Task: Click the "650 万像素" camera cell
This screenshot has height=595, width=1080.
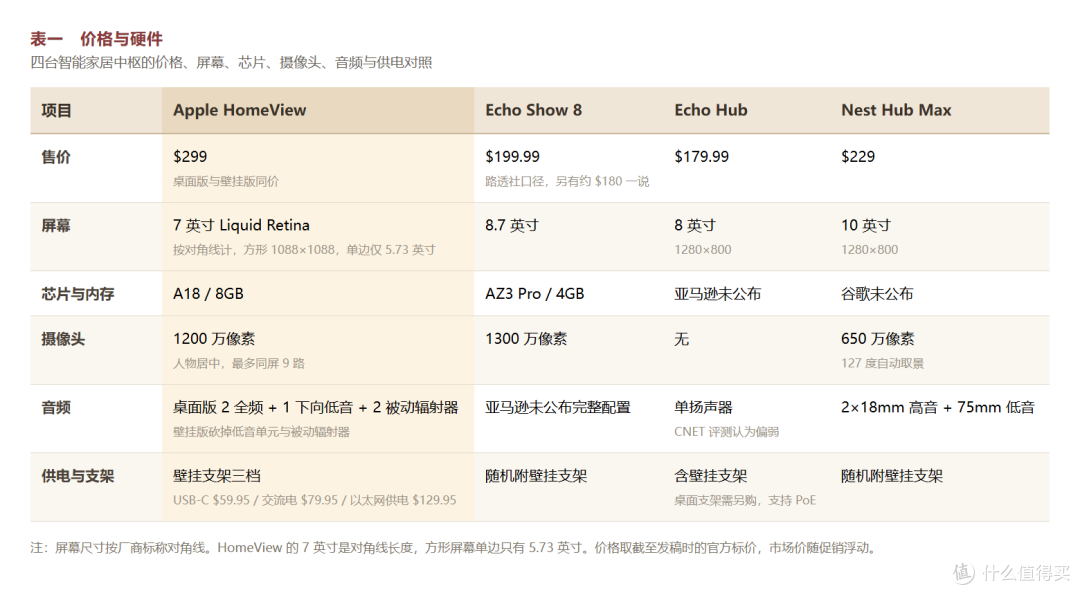Action: pyautogui.click(x=878, y=339)
